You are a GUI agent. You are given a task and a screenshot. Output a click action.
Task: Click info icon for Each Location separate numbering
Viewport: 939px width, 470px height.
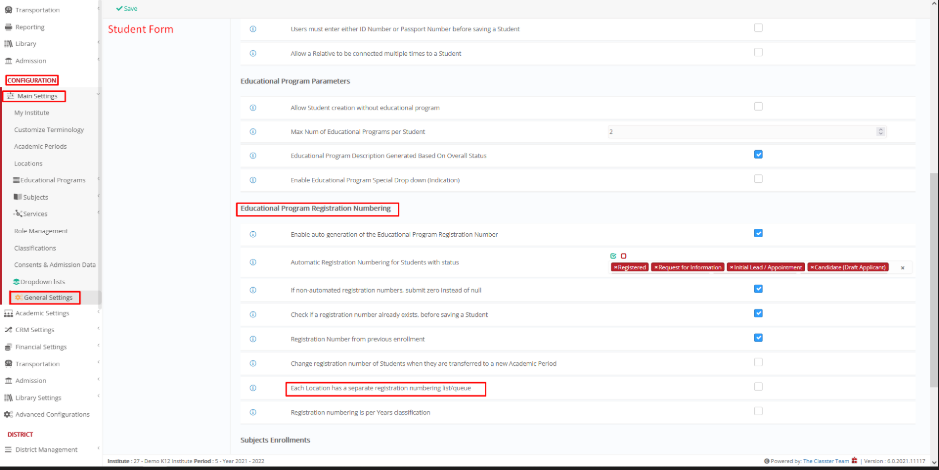pyautogui.click(x=253, y=388)
